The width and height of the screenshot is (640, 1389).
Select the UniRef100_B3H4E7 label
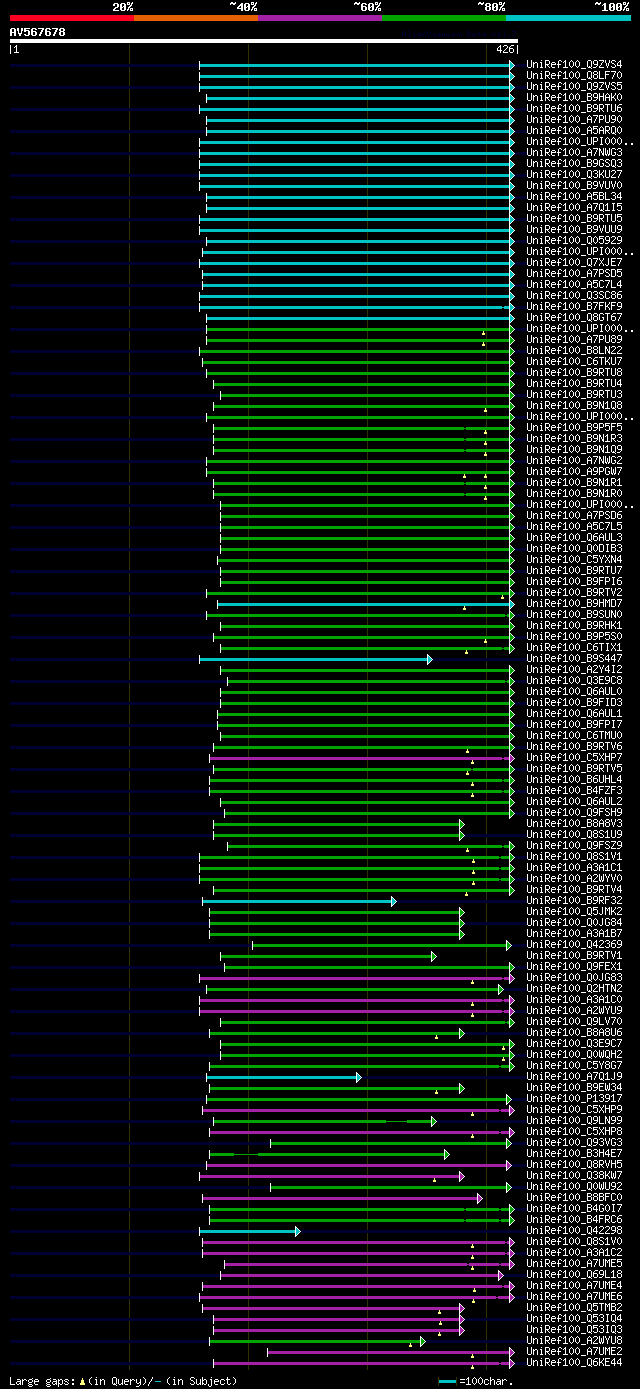click(x=575, y=1153)
